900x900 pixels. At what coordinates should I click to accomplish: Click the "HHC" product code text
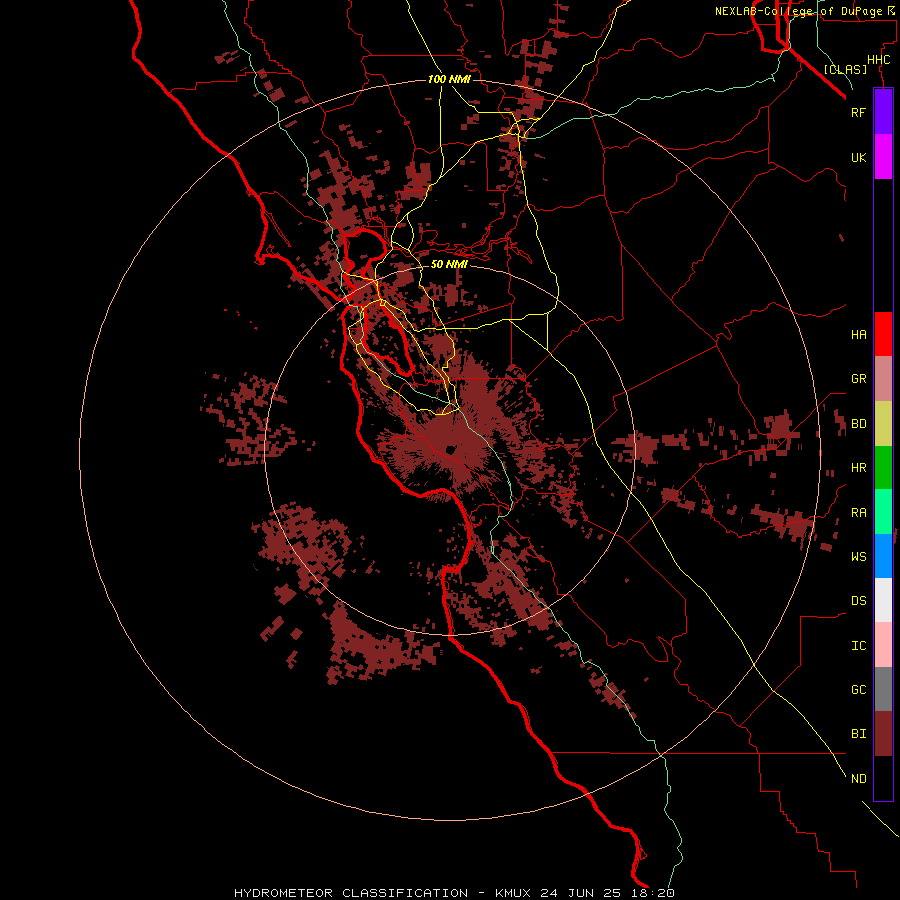pyautogui.click(x=879, y=60)
